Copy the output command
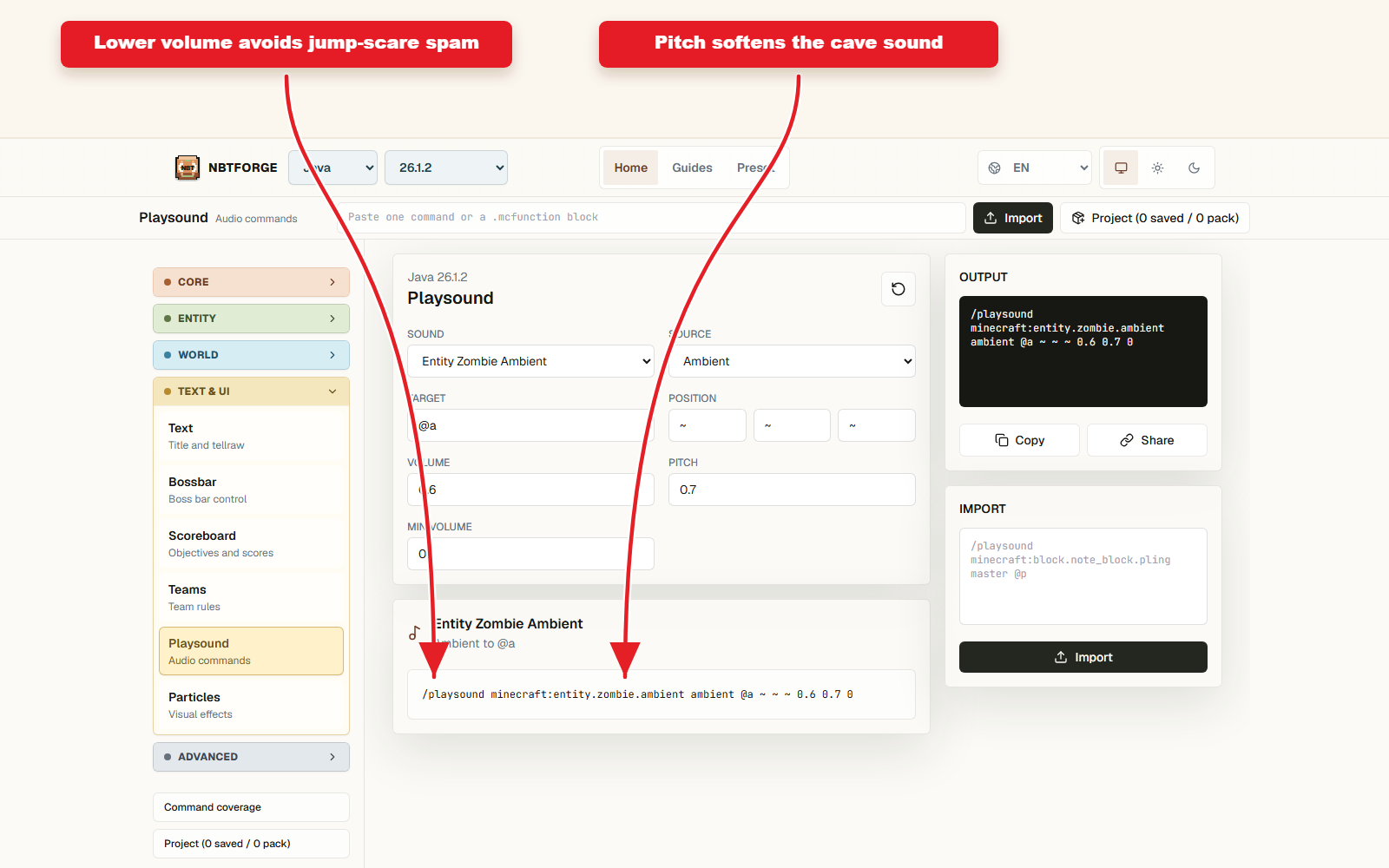This screenshot has height=868, width=1389. pyautogui.click(x=1019, y=440)
